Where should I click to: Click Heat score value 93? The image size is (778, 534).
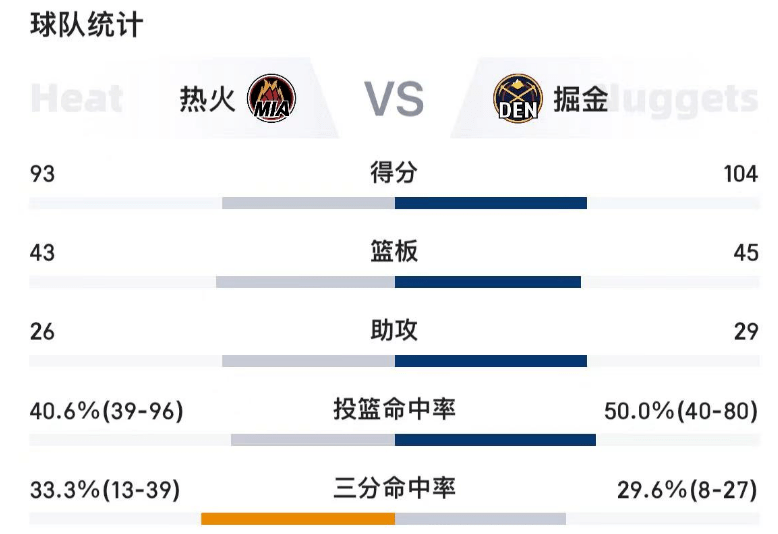42,174
